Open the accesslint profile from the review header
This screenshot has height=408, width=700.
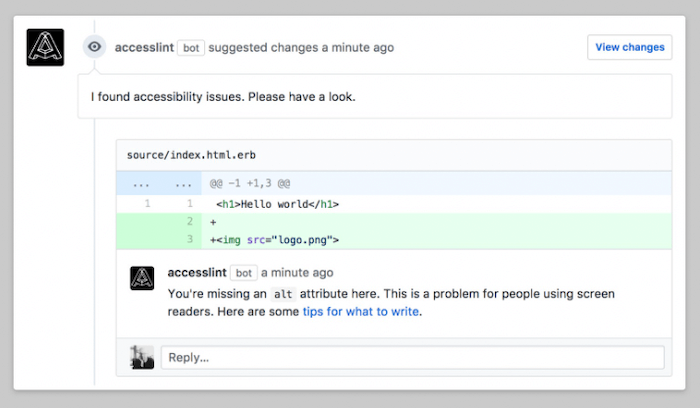coord(144,47)
